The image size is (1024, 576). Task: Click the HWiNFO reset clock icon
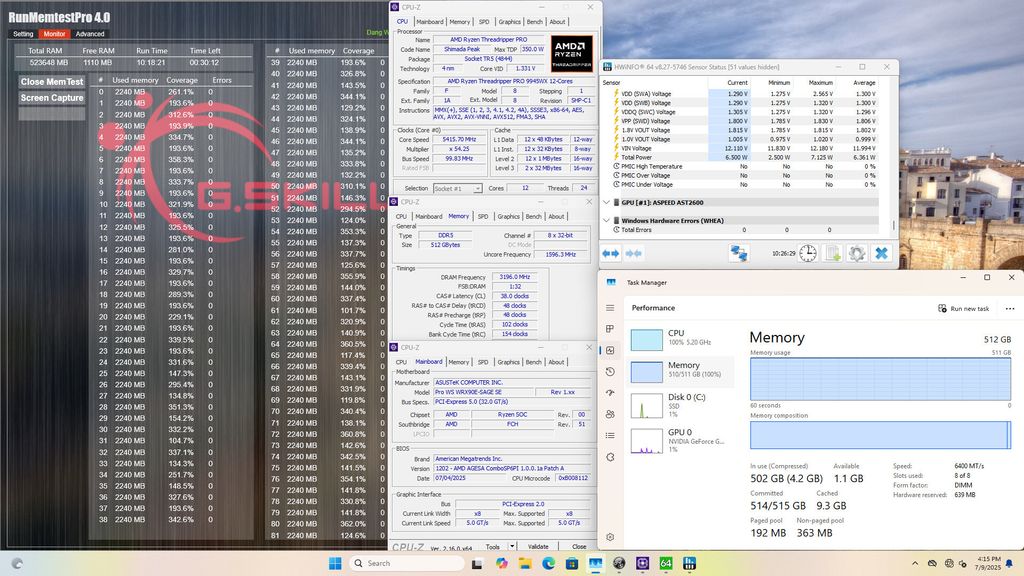(807, 253)
